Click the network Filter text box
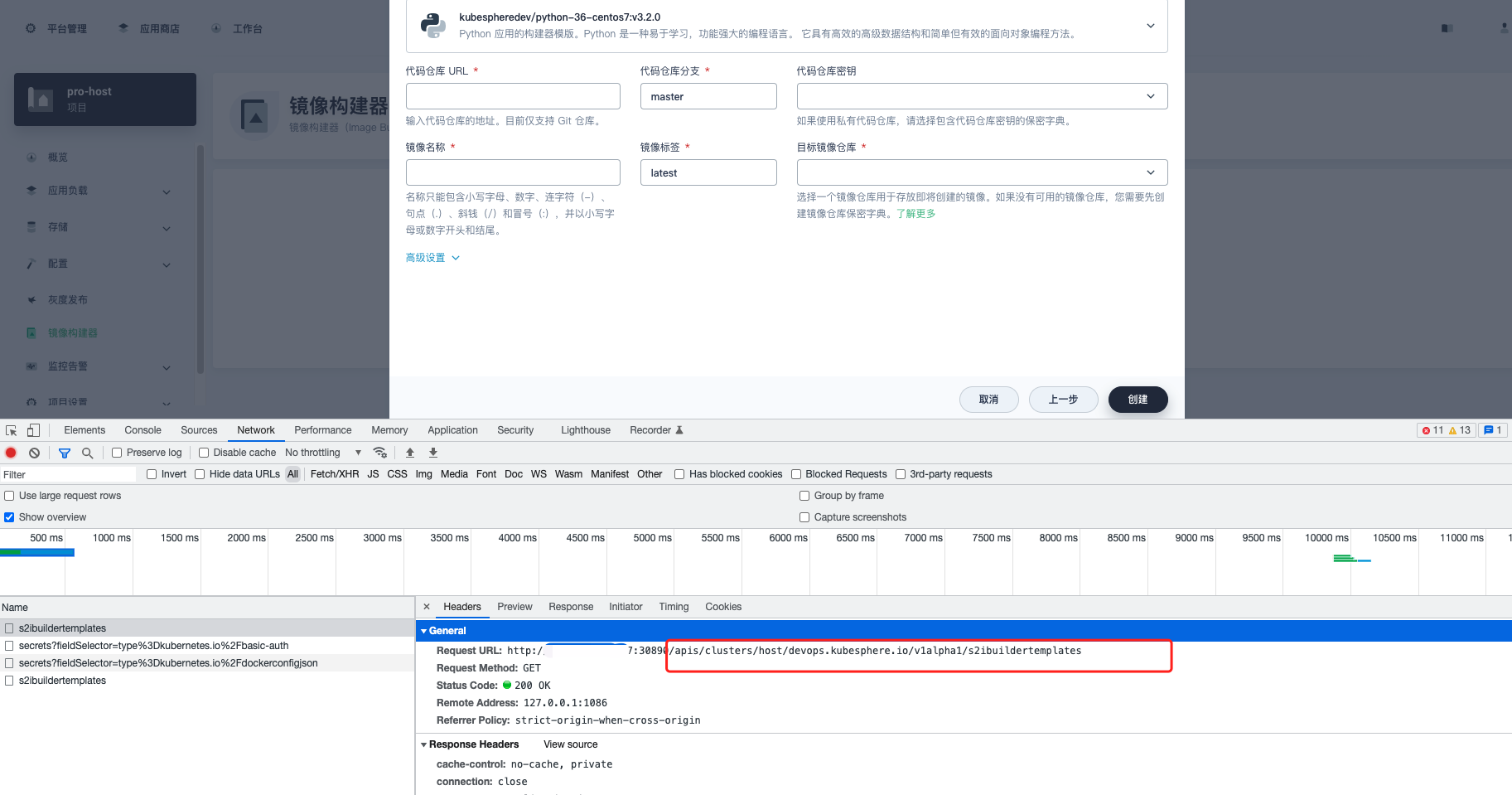 coord(69,475)
